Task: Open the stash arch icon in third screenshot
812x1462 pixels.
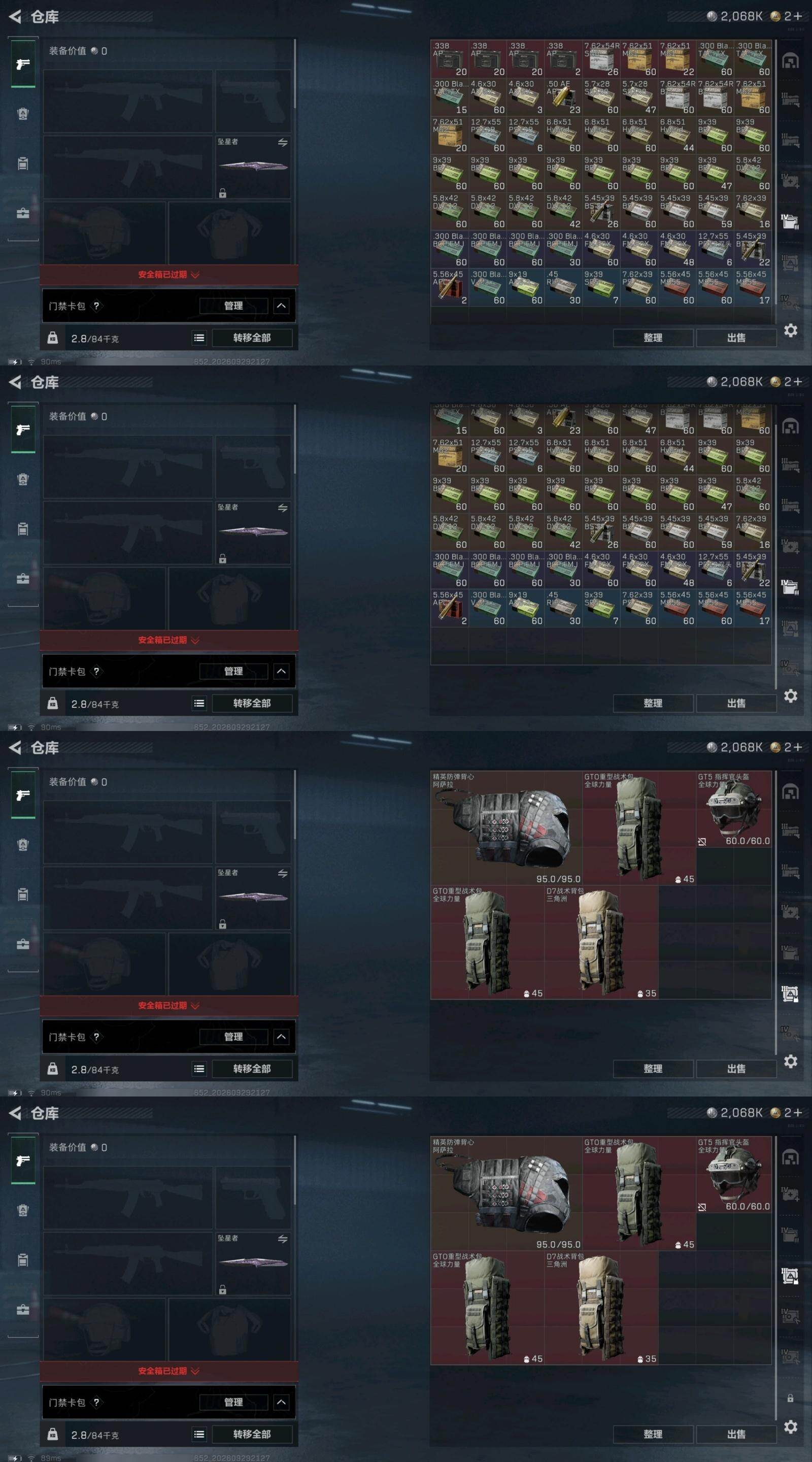Action: click(791, 792)
